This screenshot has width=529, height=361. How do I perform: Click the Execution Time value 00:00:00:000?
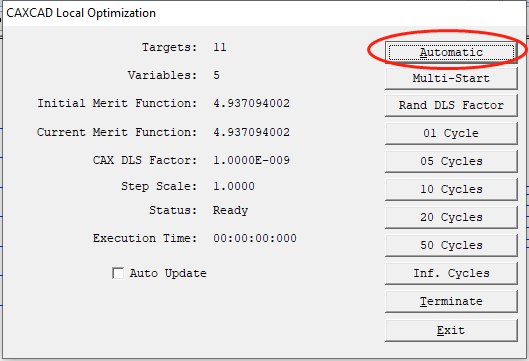[x=255, y=238]
